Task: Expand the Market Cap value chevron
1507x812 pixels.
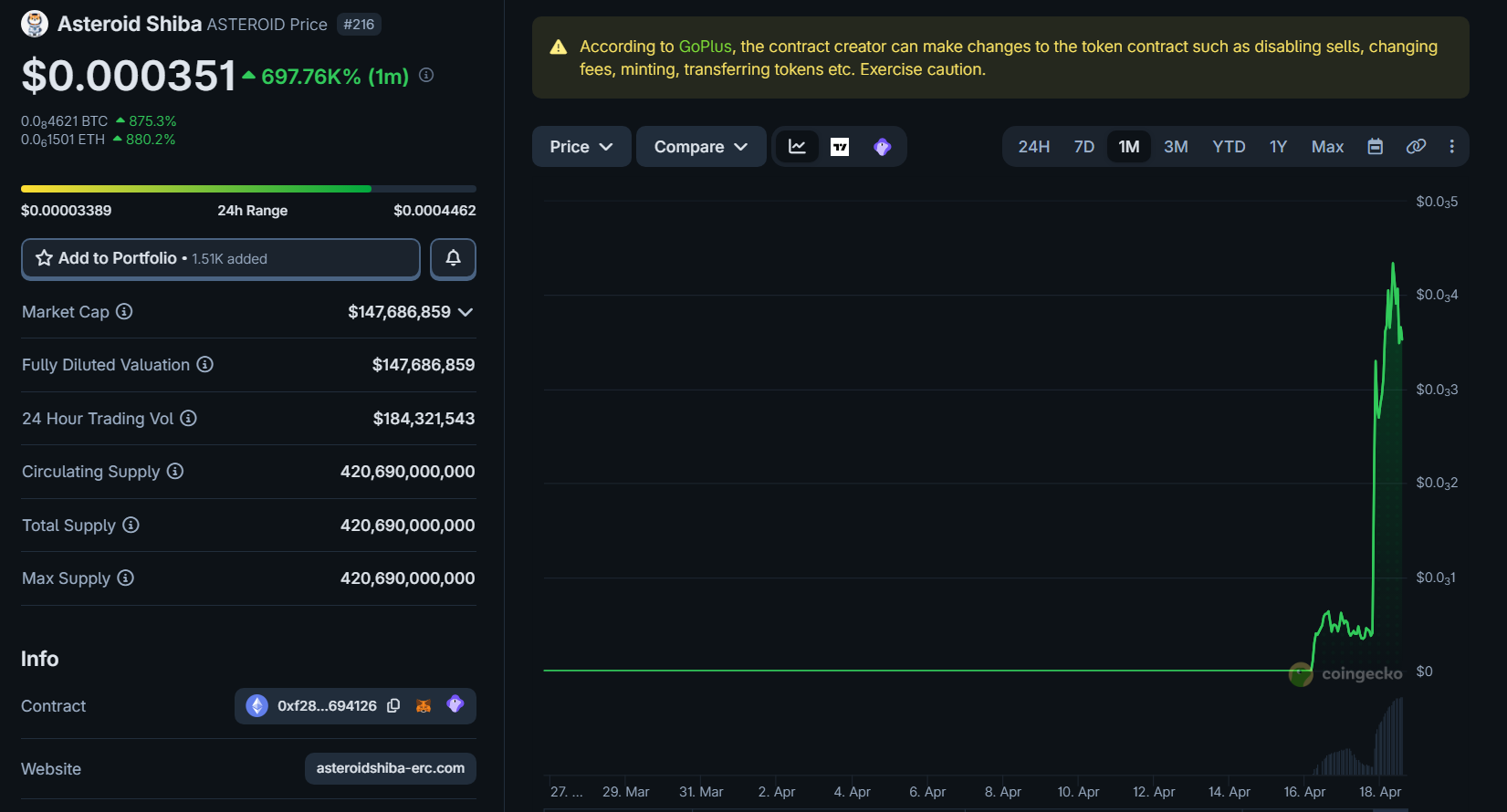Action: [x=466, y=312]
